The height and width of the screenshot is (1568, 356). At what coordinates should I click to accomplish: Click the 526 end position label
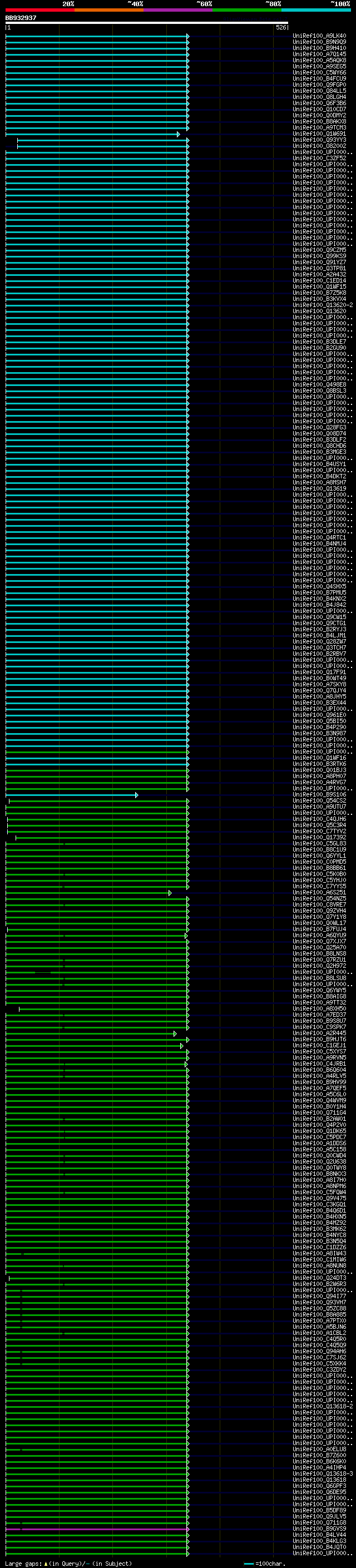[280, 27]
